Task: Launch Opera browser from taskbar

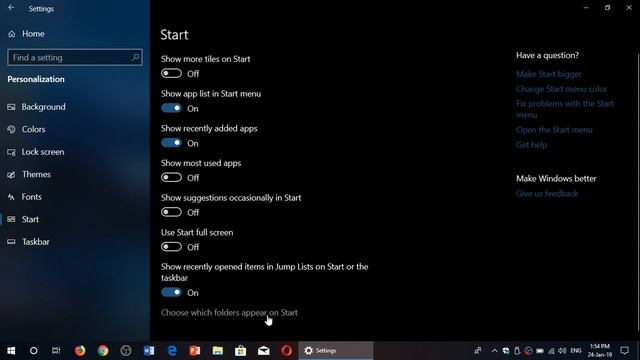Action: tap(287, 351)
